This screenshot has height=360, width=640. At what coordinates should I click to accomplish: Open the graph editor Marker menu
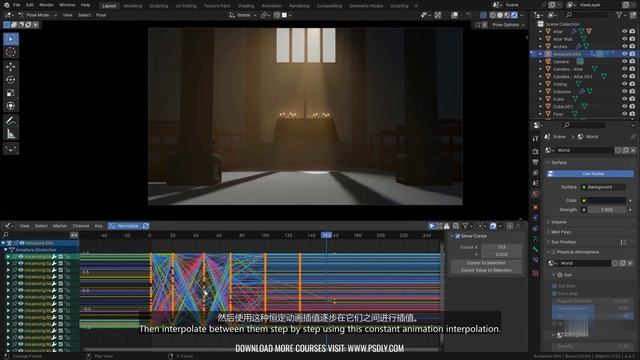coord(60,226)
